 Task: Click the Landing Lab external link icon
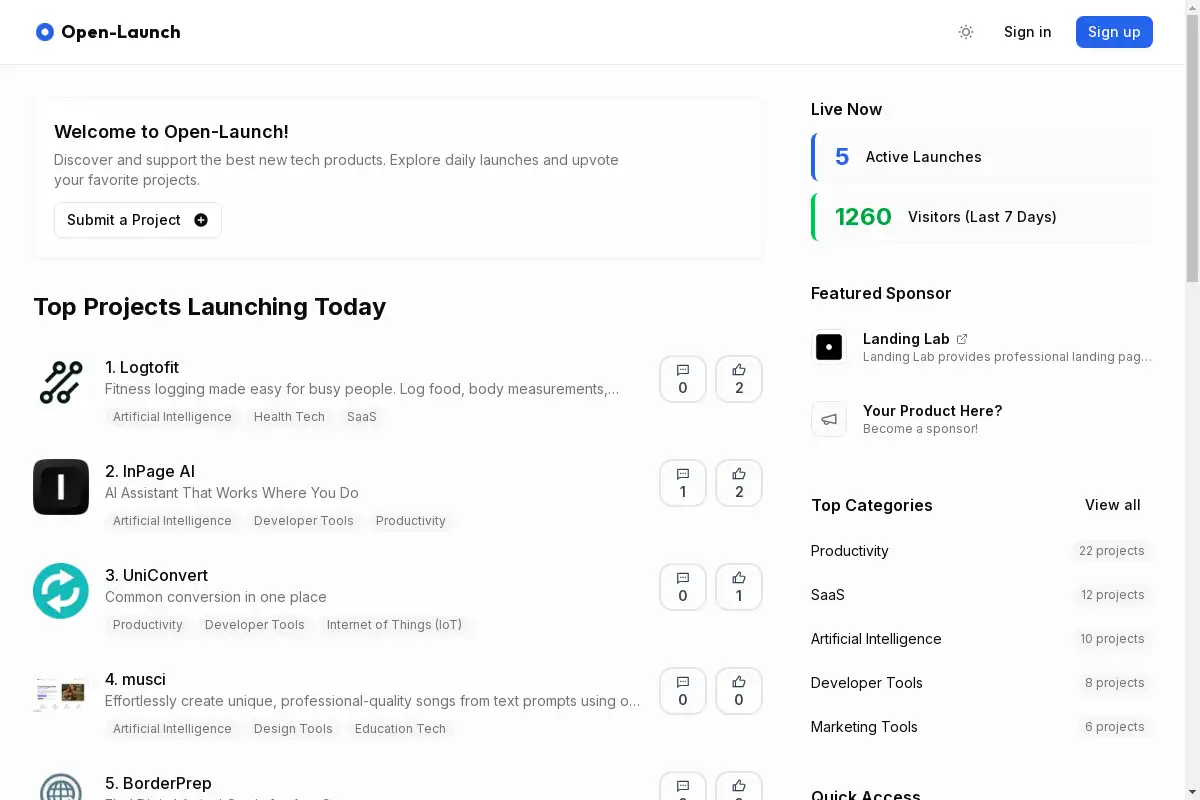point(962,339)
